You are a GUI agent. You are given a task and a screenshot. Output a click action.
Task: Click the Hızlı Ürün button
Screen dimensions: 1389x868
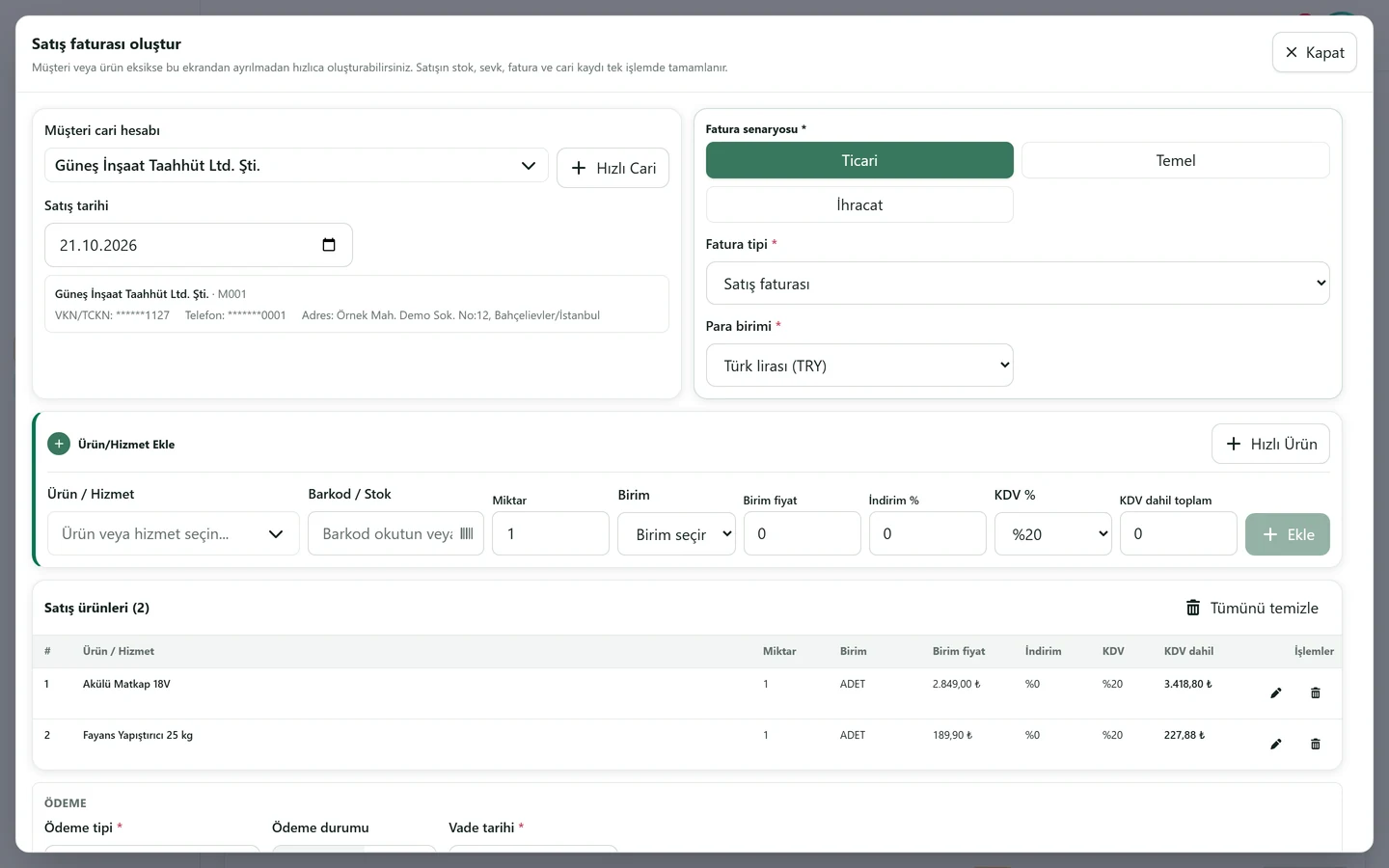click(1270, 444)
